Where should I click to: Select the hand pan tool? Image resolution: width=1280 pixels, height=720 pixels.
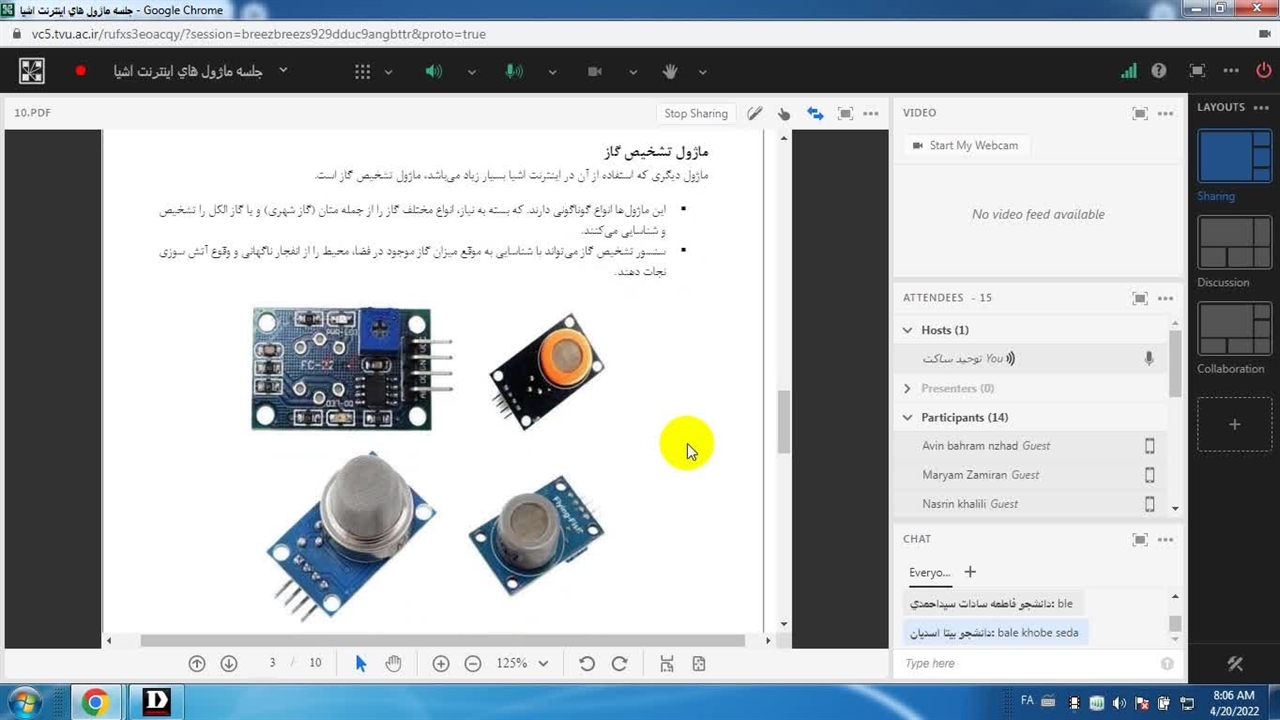393,663
